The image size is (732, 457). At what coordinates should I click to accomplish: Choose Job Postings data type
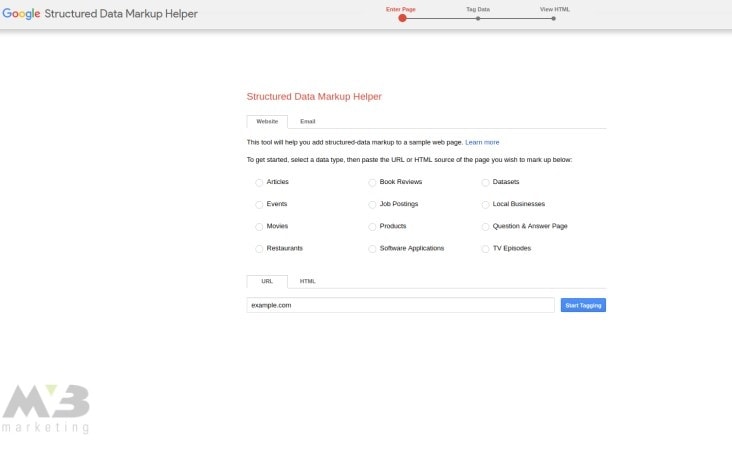point(372,204)
